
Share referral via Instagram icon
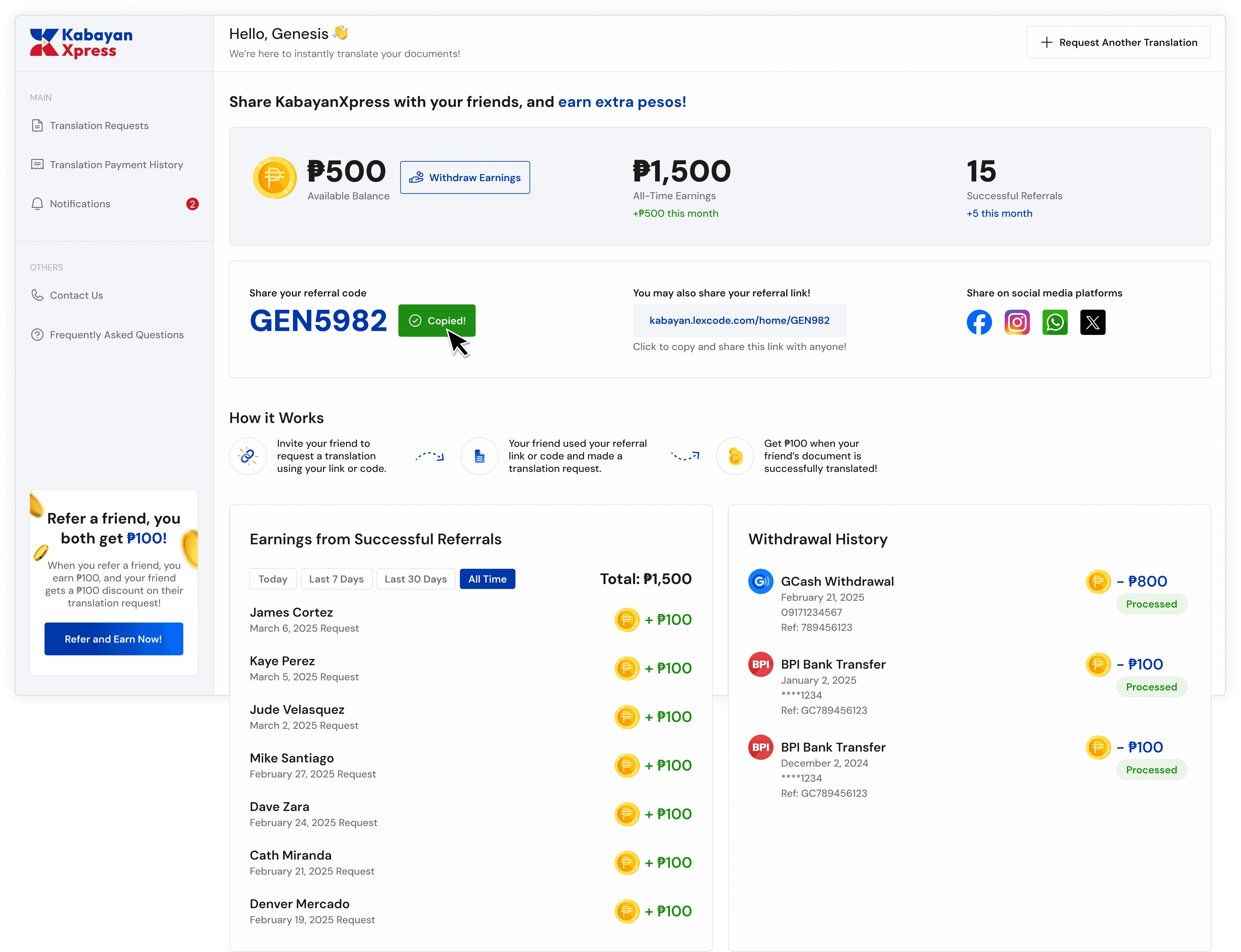coord(1017,322)
